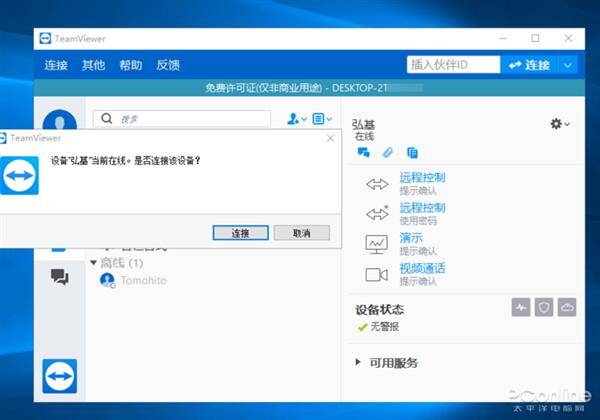The height and width of the screenshot is (420, 600).
Task: Click the 视频通话 link
Action: pyautogui.click(x=422, y=268)
